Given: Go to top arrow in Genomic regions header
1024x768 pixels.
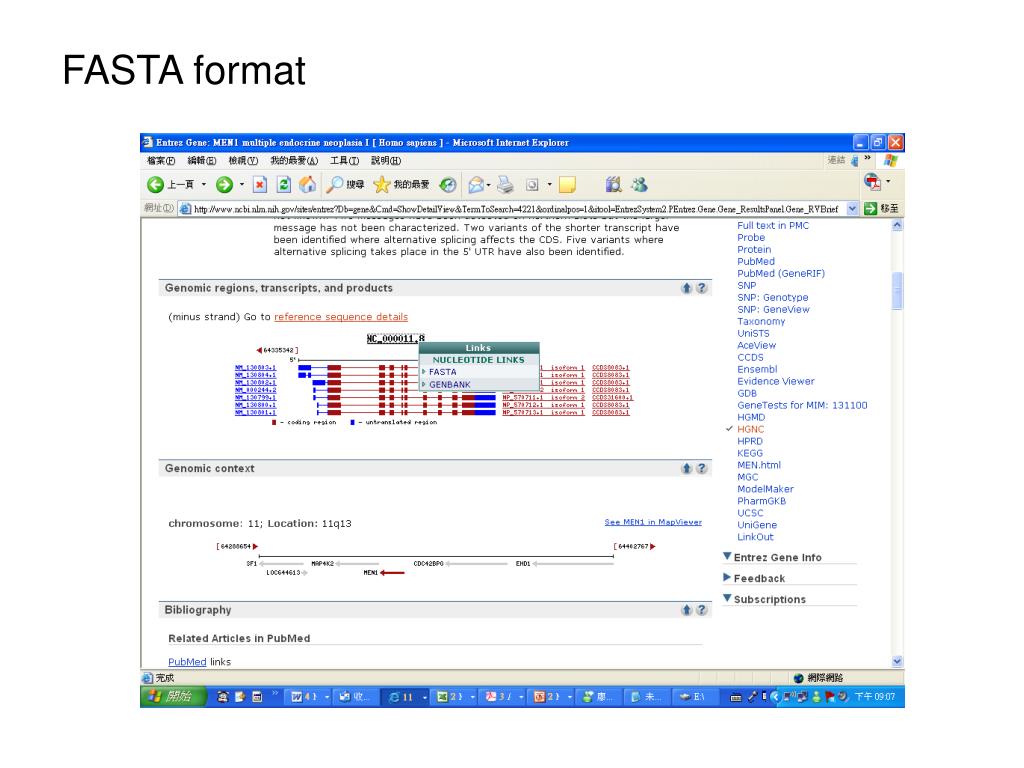Looking at the screenshot, I should click(686, 288).
